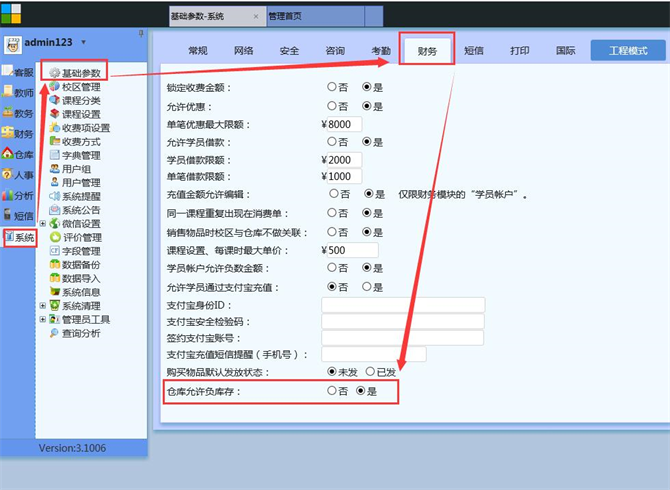670x490 pixels.
Task: Expand the 微信设置 tree node
Action: pos(43,223)
